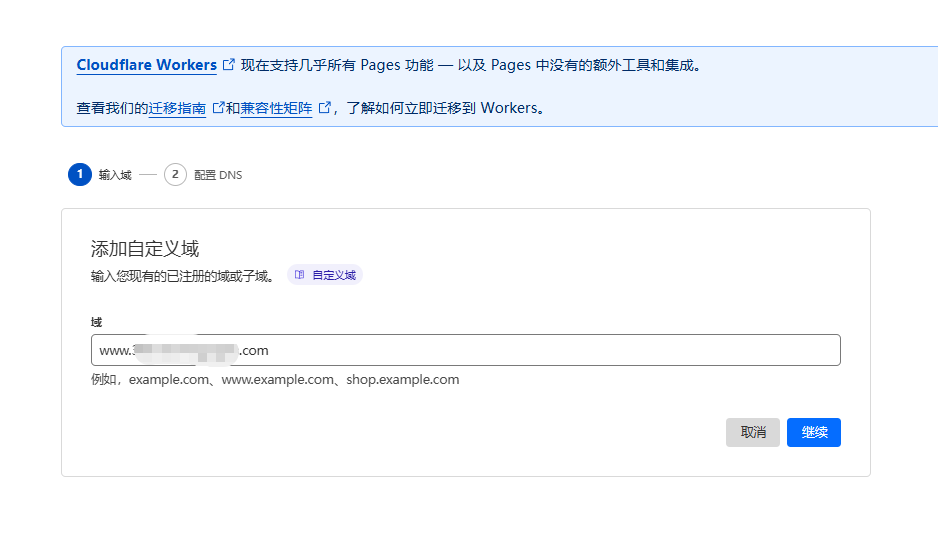This screenshot has width=938, height=548.
Task: Click the 域 field label
Action: coord(96,322)
